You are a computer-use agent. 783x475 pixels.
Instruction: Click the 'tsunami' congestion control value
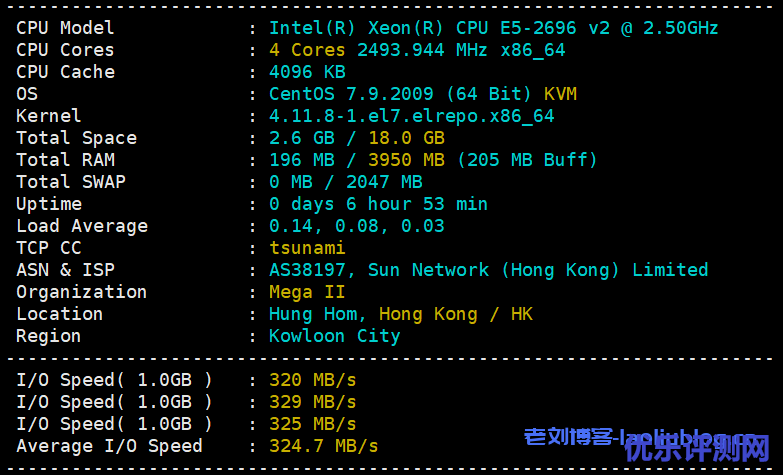coord(307,248)
